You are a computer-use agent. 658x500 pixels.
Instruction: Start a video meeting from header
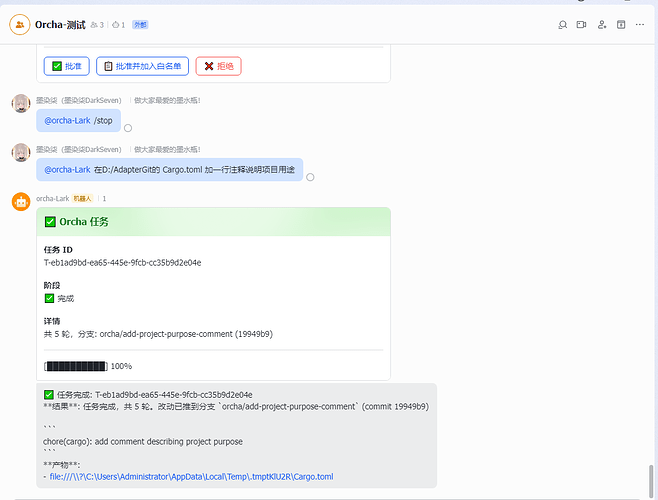pos(581,25)
